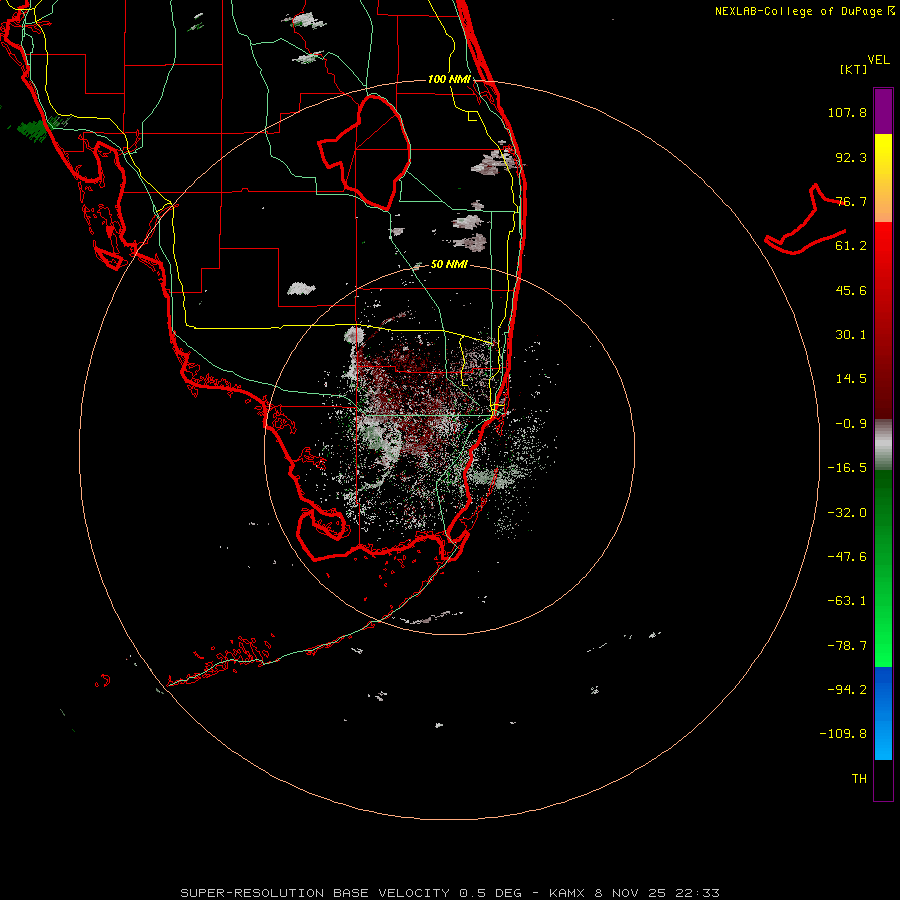Select the -0.9 scale value
The height and width of the screenshot is (900, 900).
pos(851,424)
